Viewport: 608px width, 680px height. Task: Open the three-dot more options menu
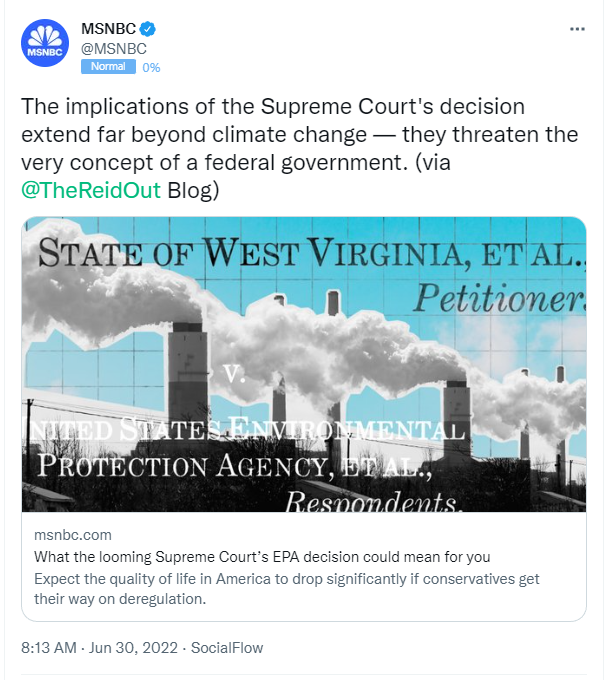click(x=577, y=29)
